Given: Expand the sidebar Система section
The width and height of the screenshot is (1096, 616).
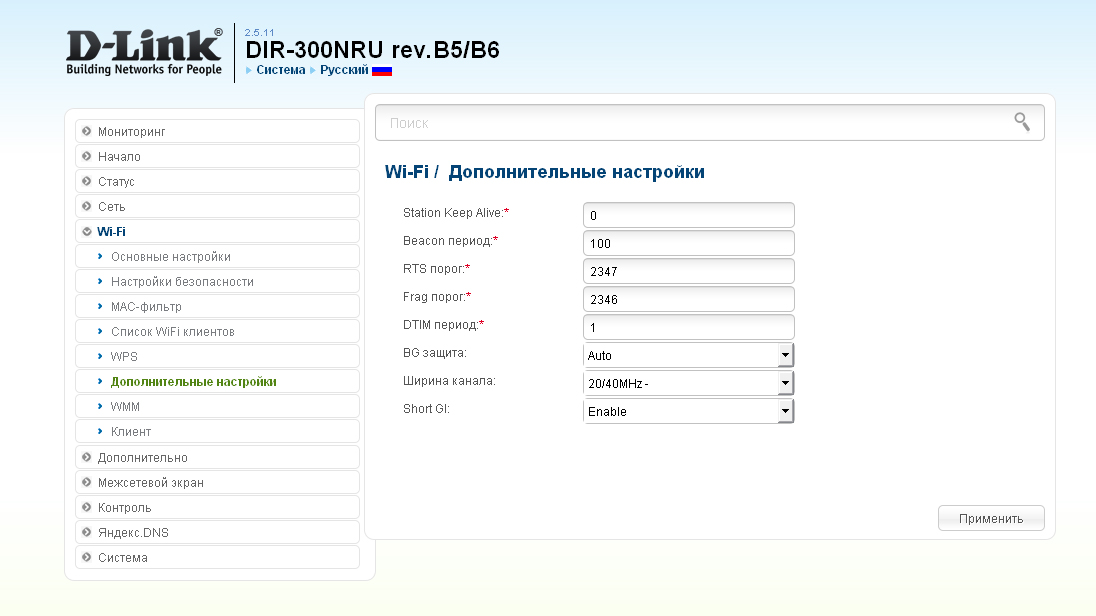Looking at the screenshot, I should pos(217,557).
